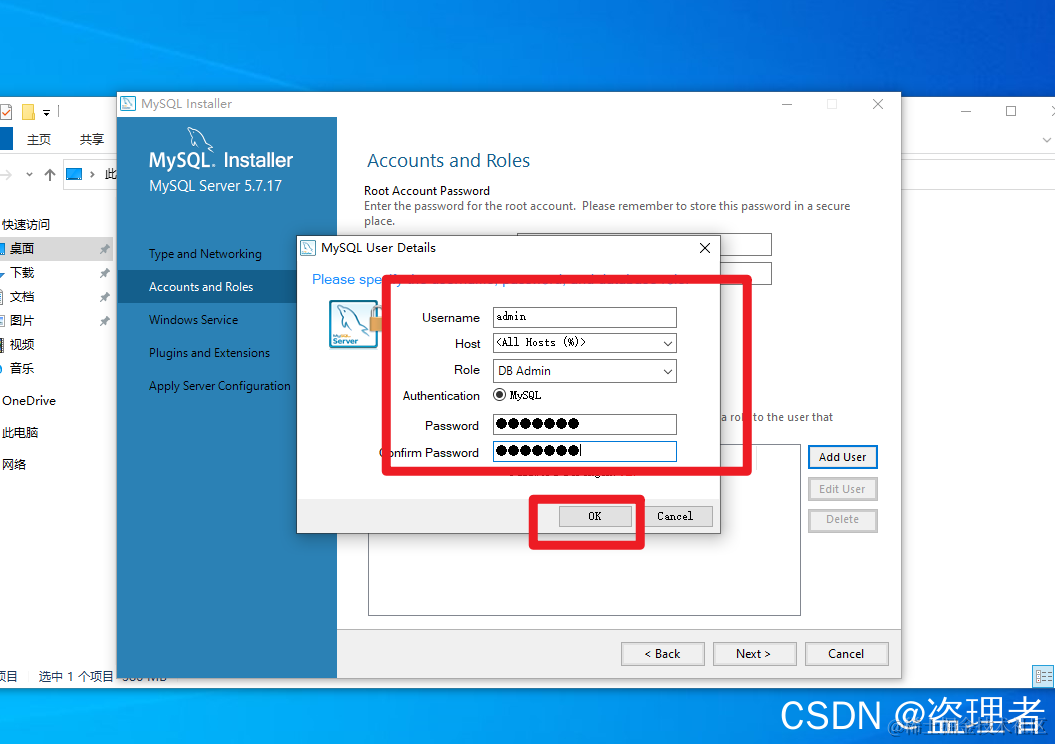Click the Edit User button
Image resolution: width=1055 pixels, height=744 pixels.
pos(842,489)
